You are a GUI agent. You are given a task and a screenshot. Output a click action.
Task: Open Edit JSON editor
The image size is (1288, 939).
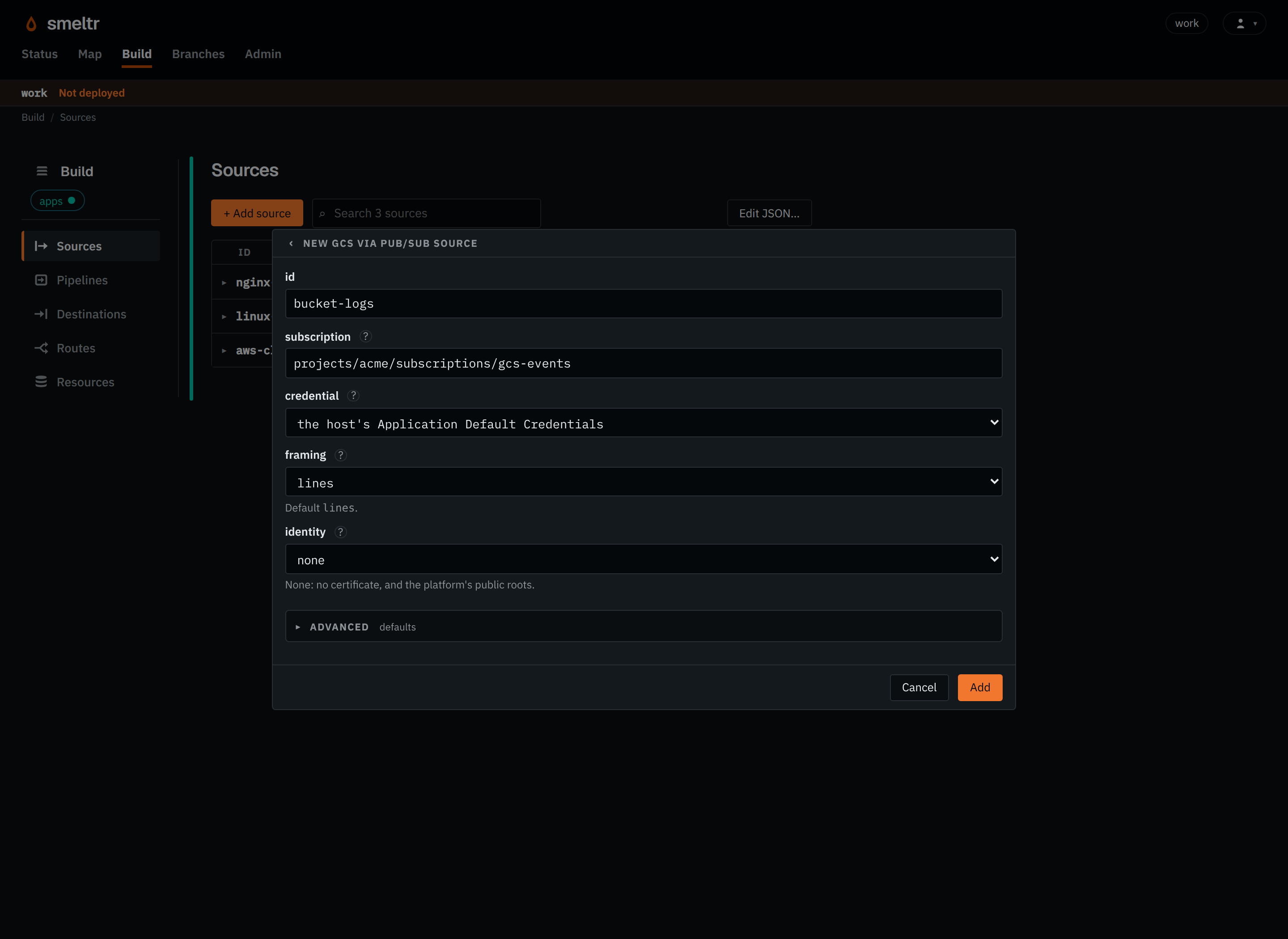click(x=769, y=213)
